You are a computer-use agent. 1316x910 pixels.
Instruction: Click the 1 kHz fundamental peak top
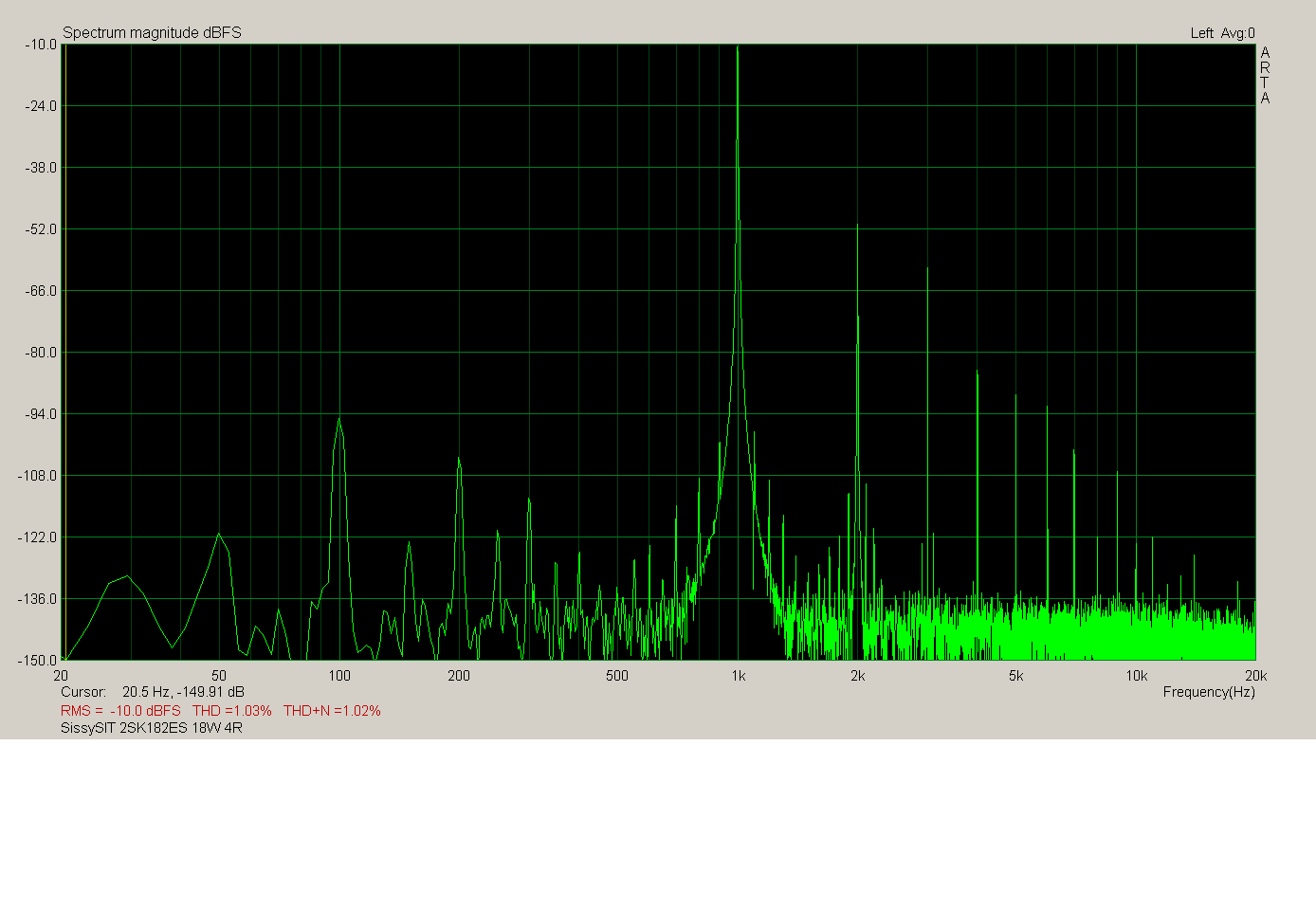[x=738, y=47]
